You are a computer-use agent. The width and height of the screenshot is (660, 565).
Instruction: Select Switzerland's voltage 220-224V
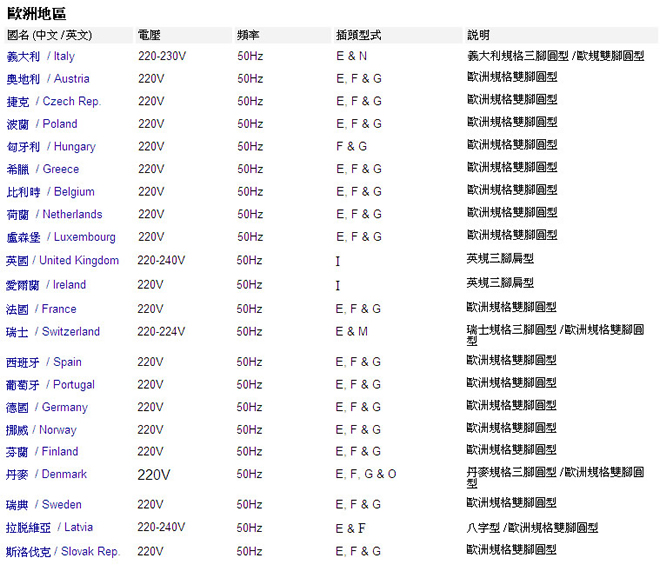161,332
